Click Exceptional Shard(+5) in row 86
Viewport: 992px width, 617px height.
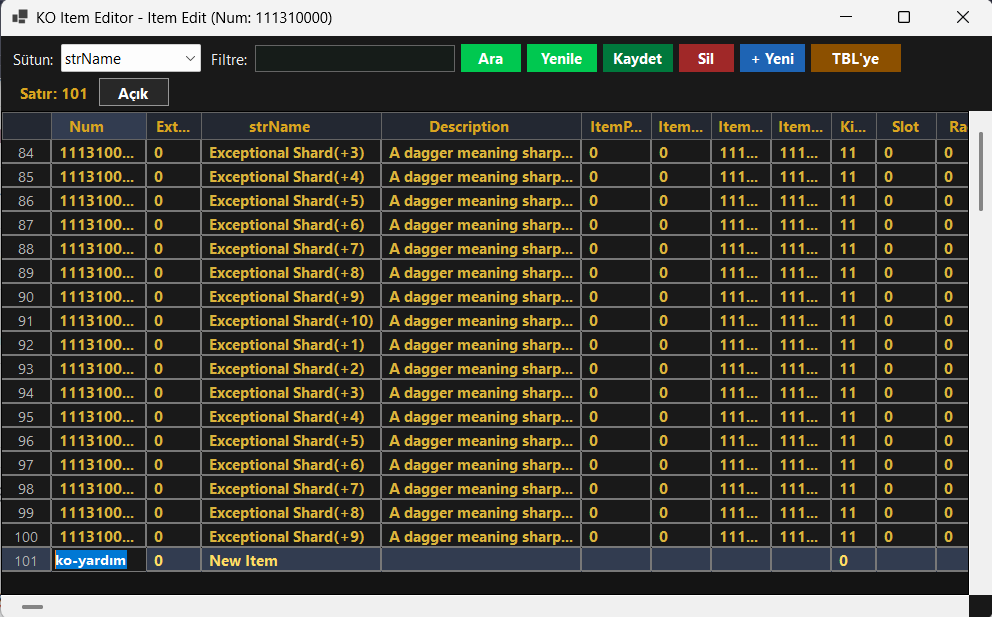291,201
